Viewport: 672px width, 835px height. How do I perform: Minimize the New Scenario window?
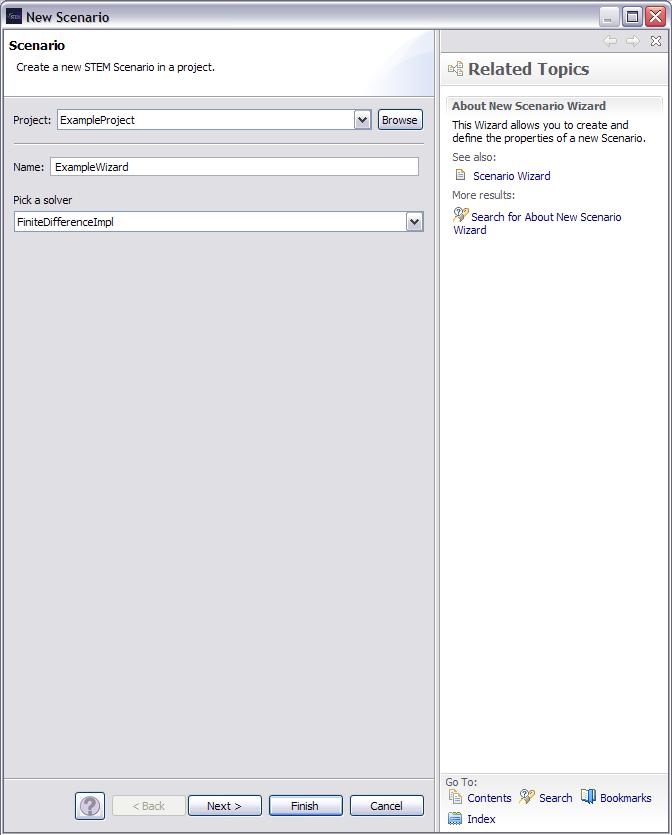(608, 17)
